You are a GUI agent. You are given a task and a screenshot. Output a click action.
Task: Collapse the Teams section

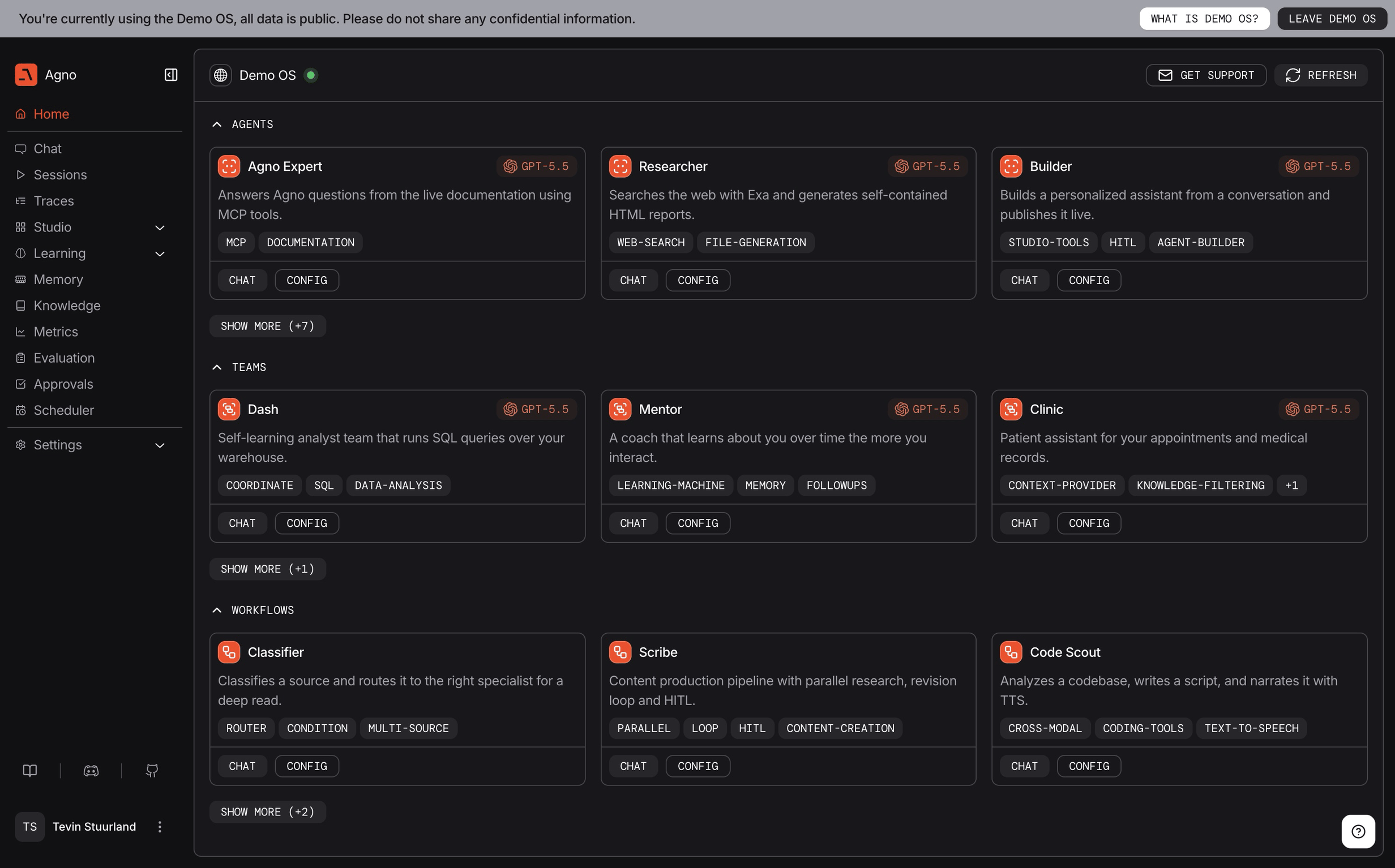216,367
